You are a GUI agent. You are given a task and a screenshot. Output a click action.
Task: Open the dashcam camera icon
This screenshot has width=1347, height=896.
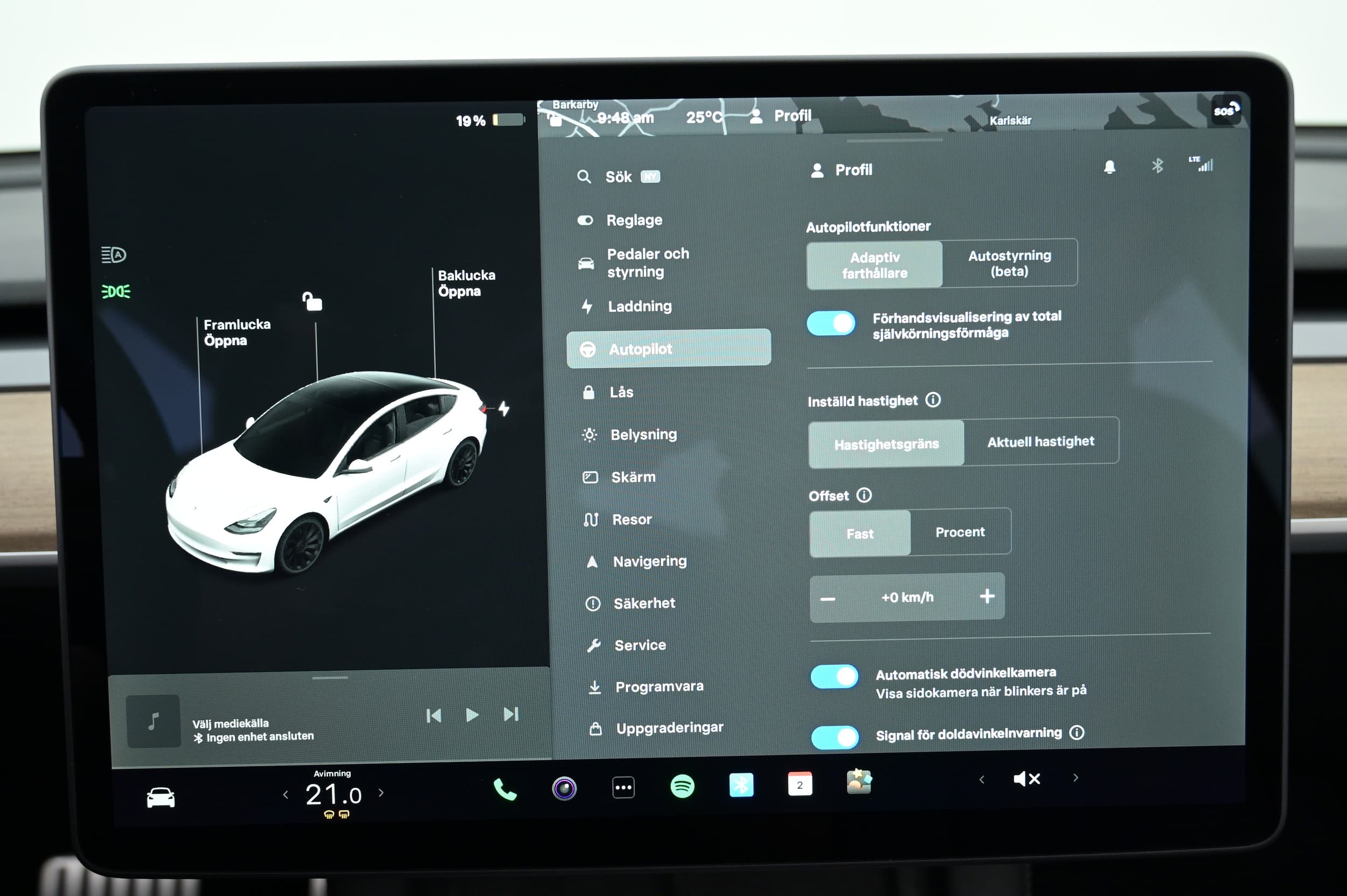tap(564, 789)
